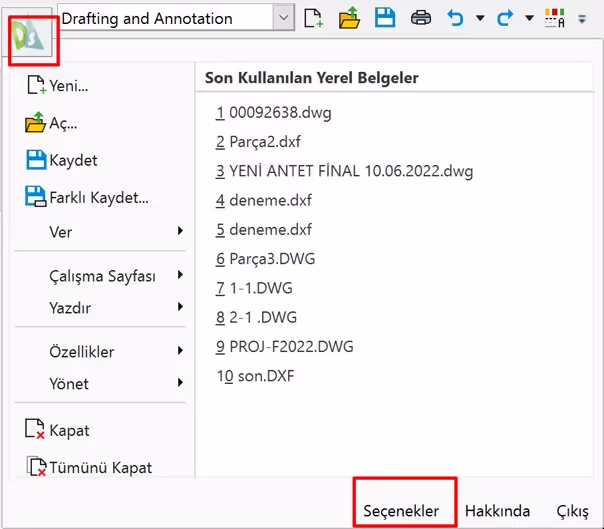Expand the Yazdır submenu
Screen dimensions: 604x529
[100, 308]
